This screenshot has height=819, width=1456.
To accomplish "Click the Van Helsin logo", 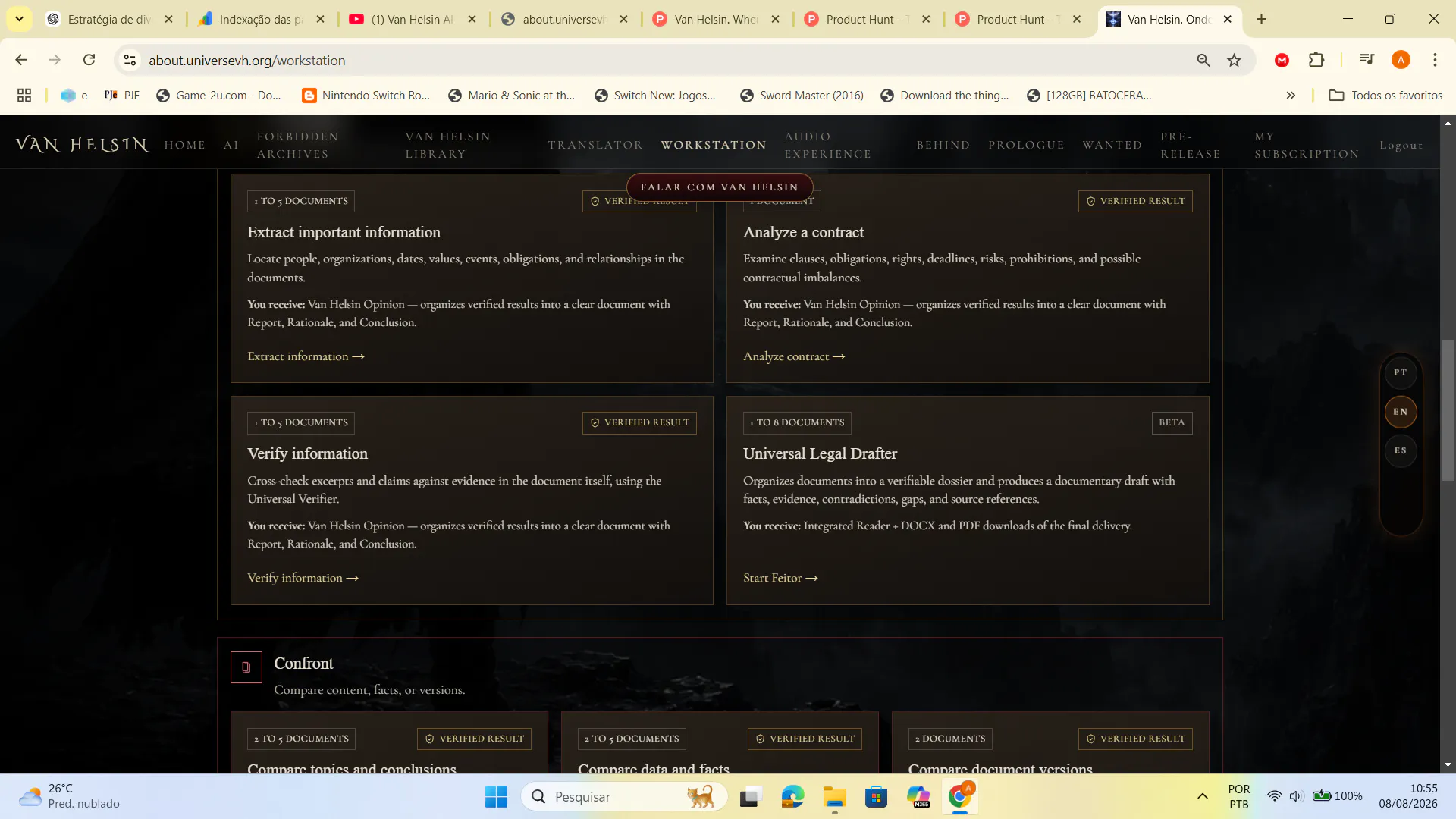I will tap(82, 145).
